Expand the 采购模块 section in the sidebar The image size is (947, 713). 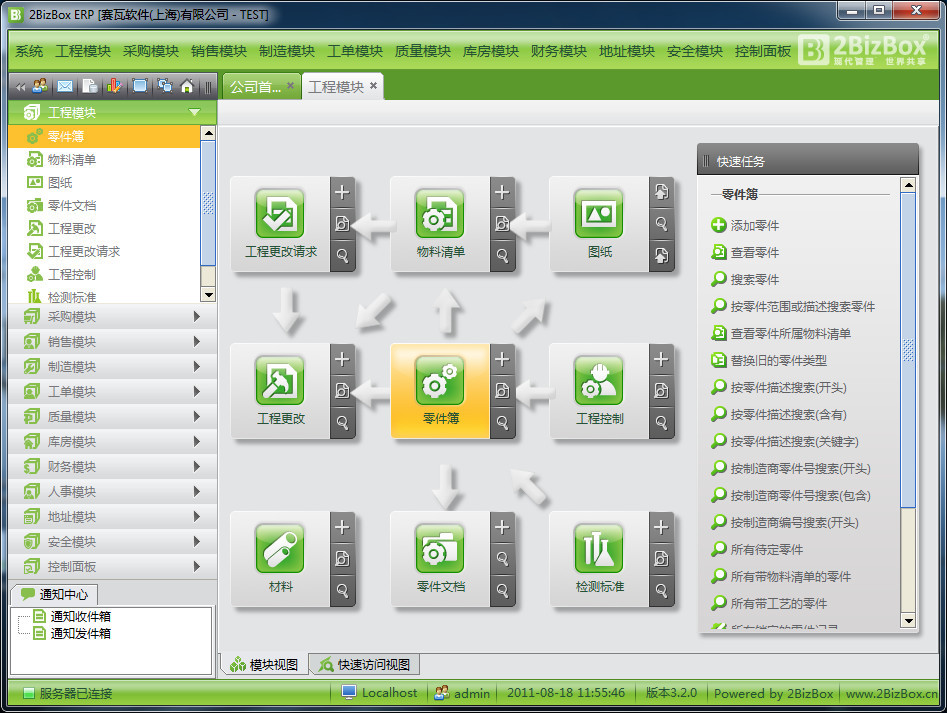[113, 316]
